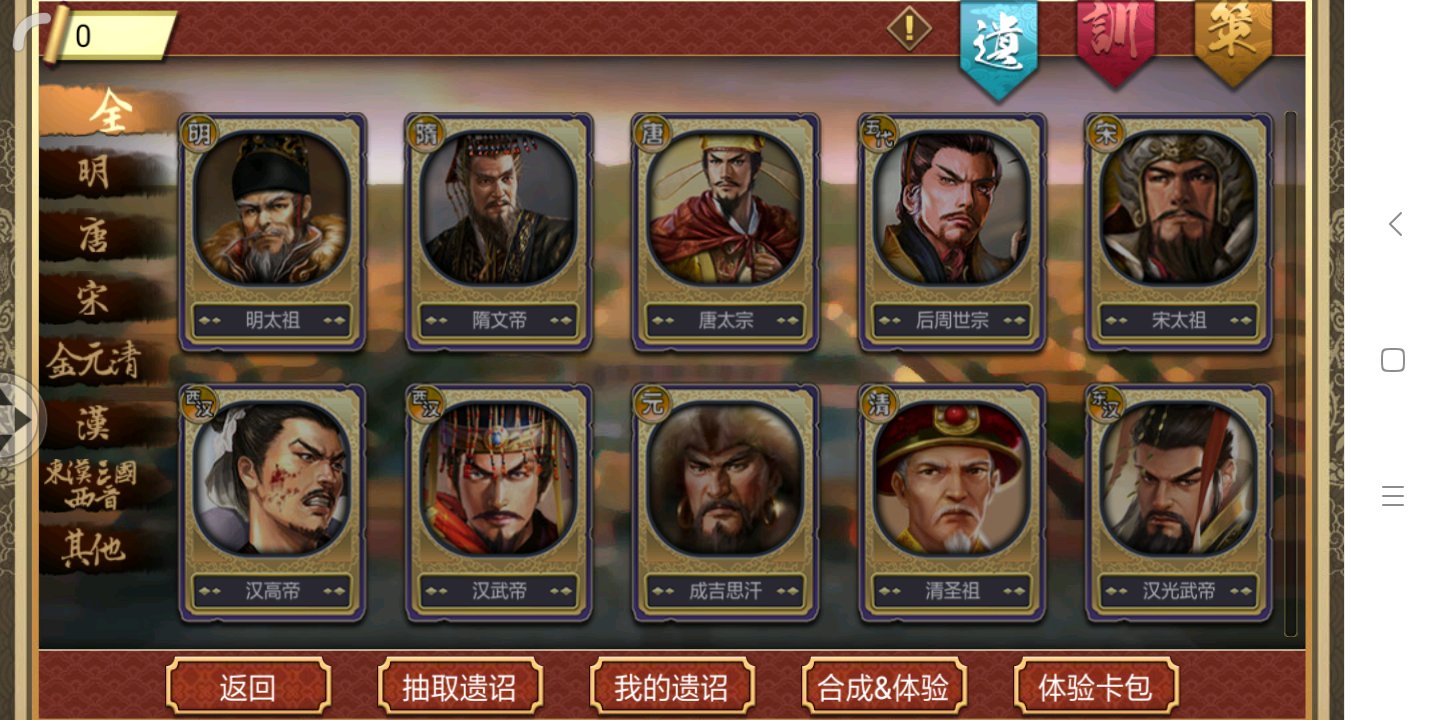Tap the Android back chevron
Viewport: 1440px width, 720px height.
1394,224
